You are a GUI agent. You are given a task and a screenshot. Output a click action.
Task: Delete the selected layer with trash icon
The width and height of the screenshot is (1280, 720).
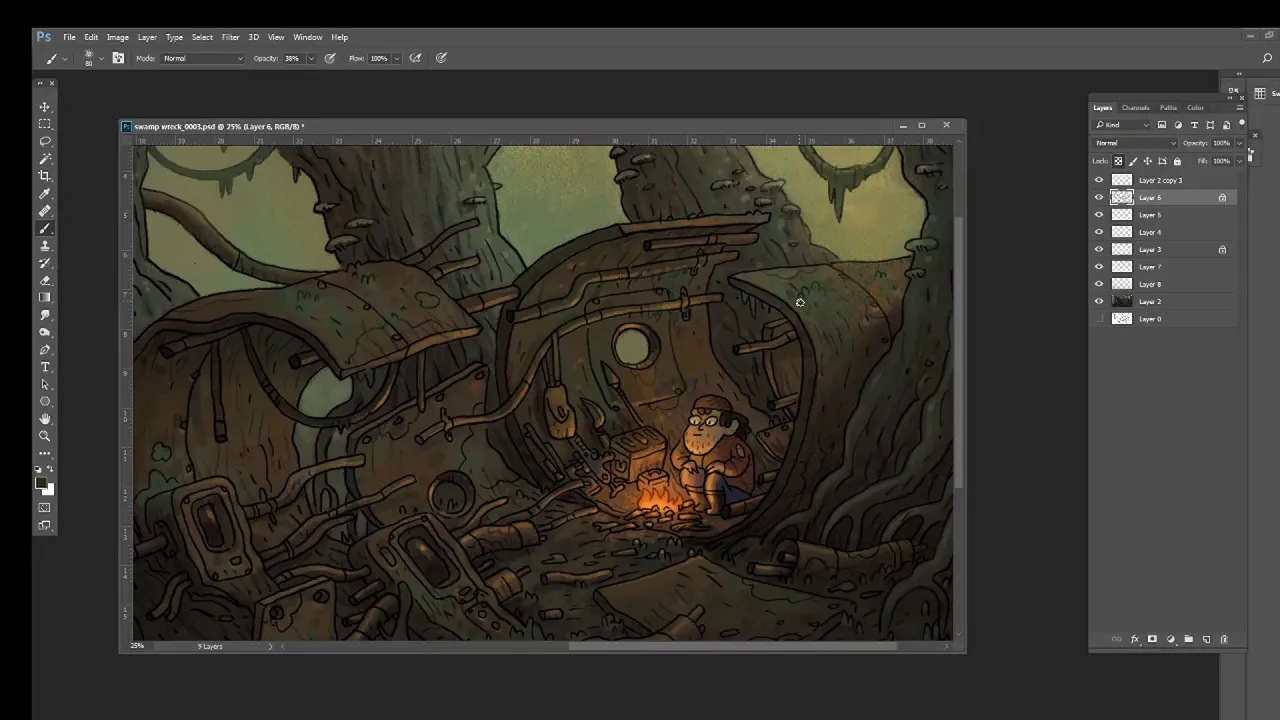[x=1224, y=639]
